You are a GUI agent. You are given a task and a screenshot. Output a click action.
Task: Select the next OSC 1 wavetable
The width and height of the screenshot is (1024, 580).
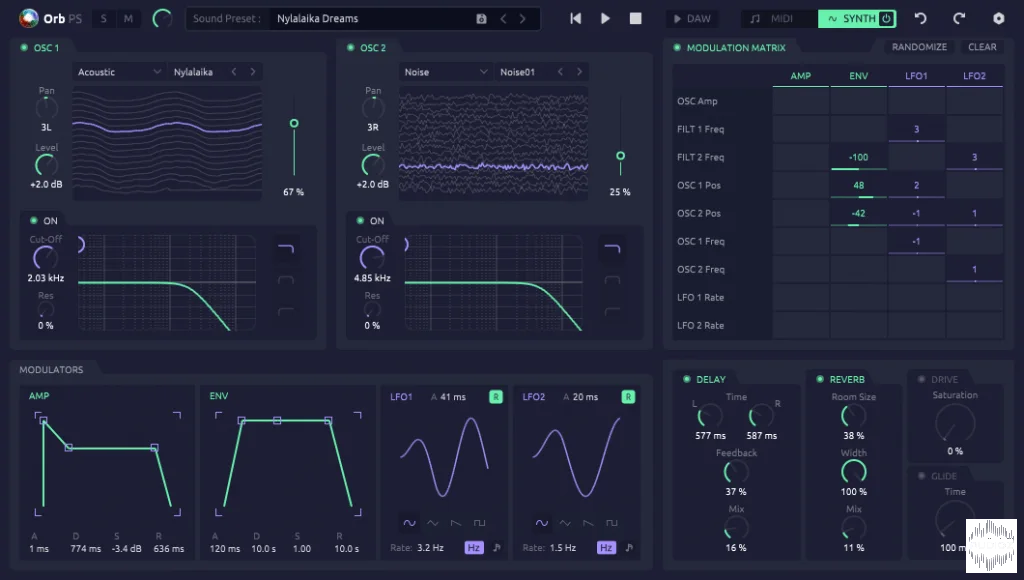tap(253, 72)
